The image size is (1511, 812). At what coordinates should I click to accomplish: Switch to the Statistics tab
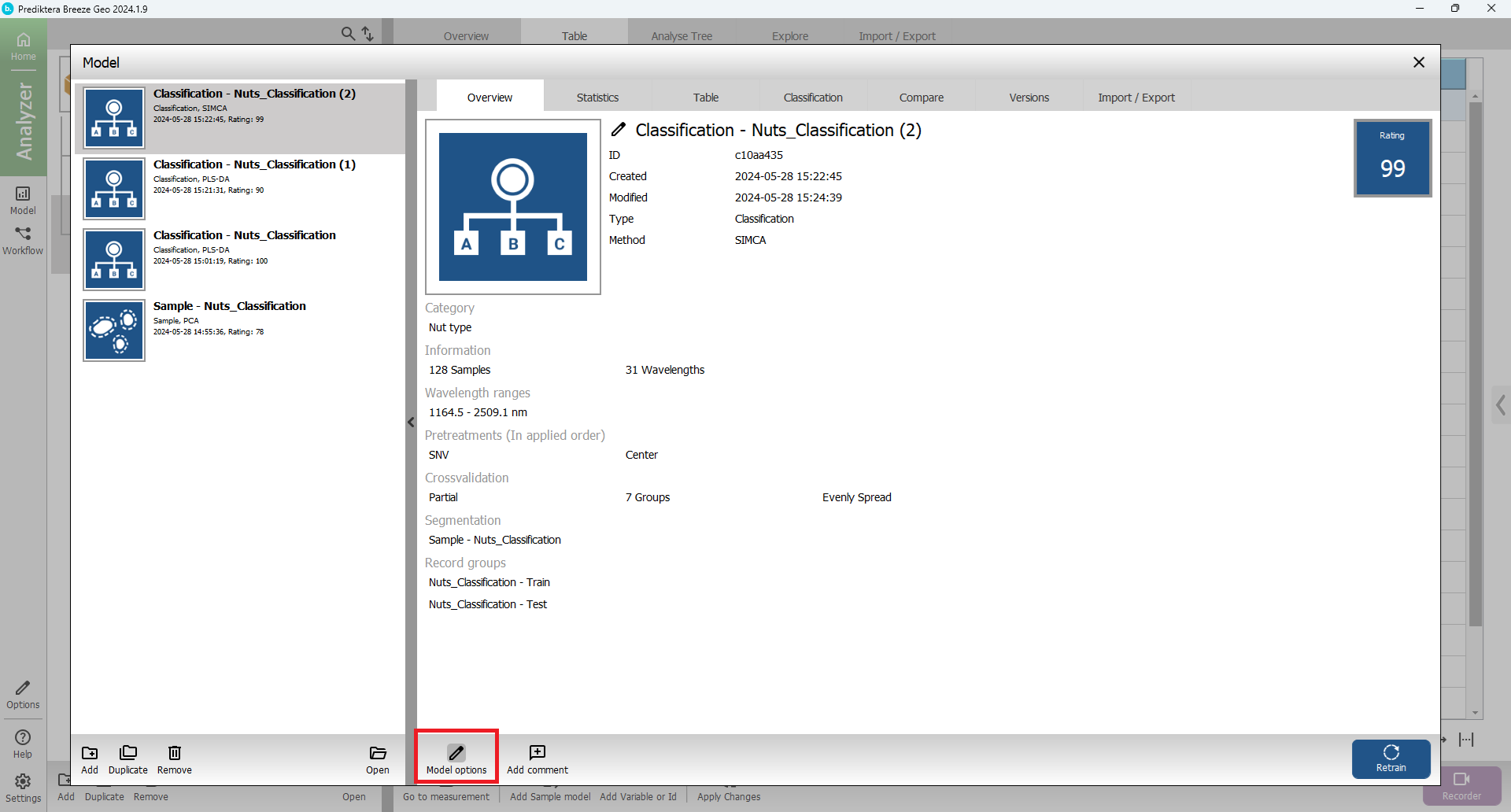coord(597,98)
